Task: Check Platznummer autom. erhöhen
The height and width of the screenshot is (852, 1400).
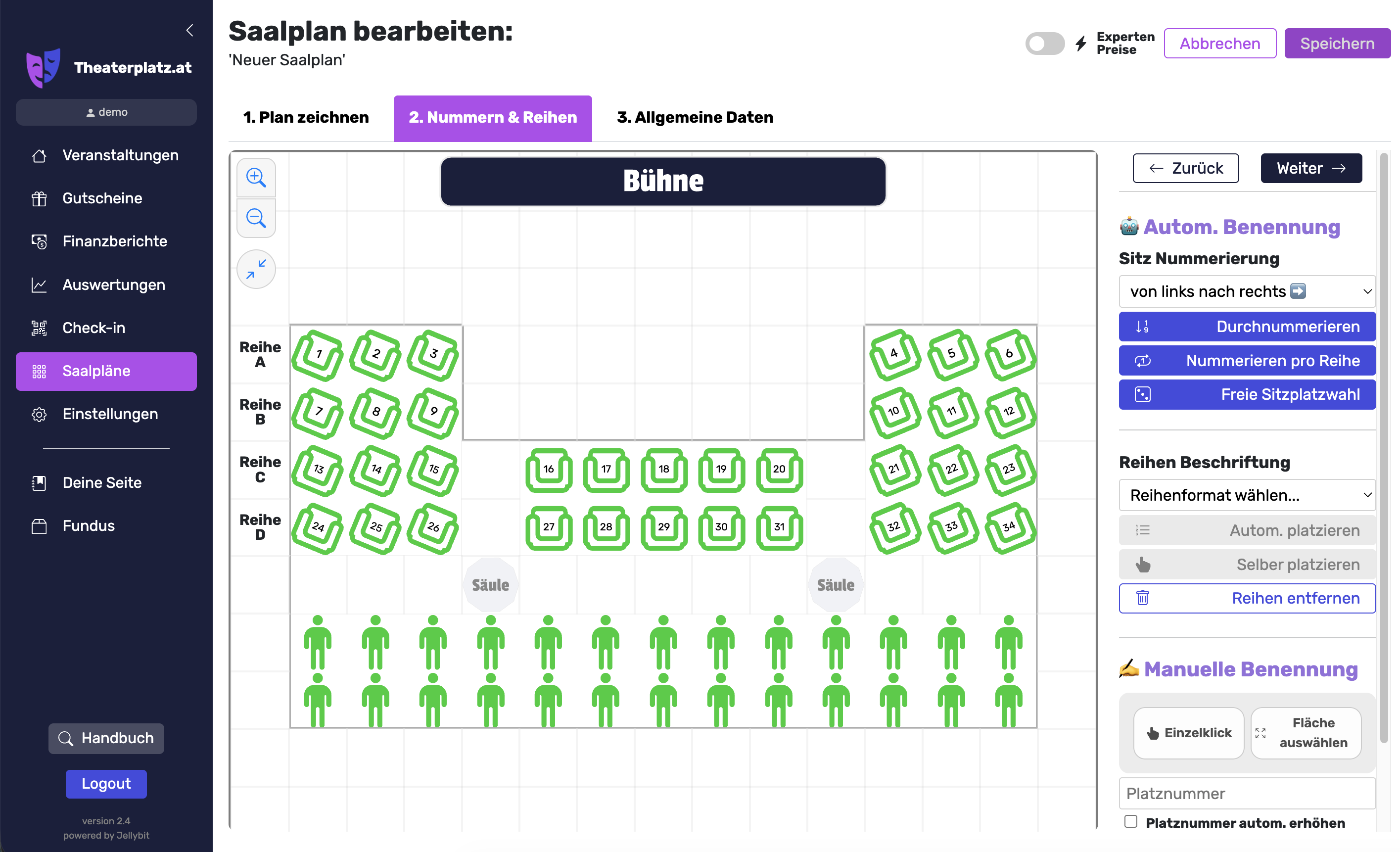Action: 1131,821
